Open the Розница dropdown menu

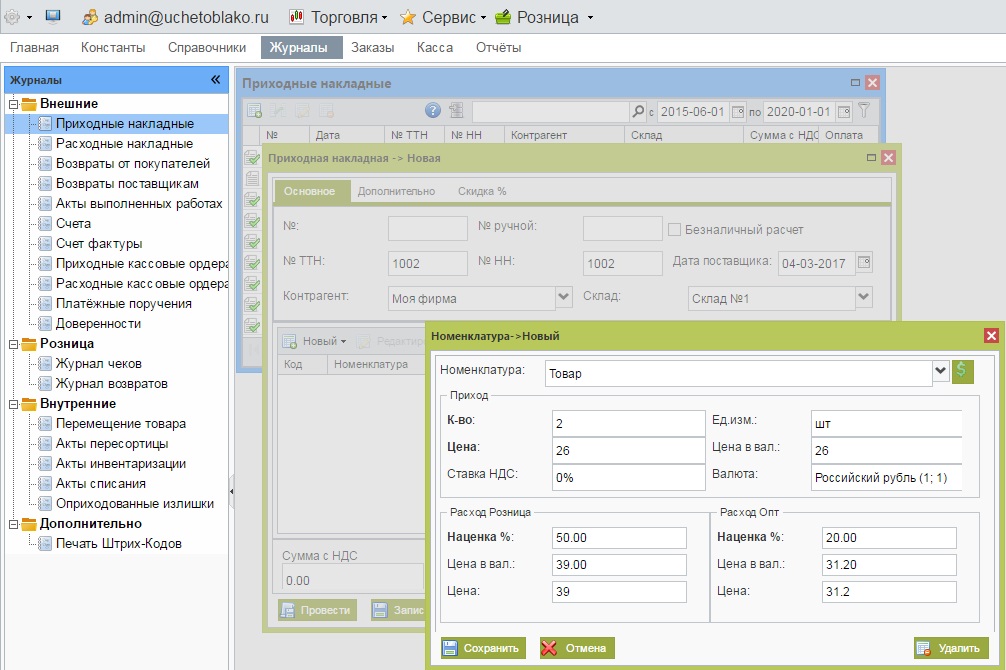tap(544, 17)
